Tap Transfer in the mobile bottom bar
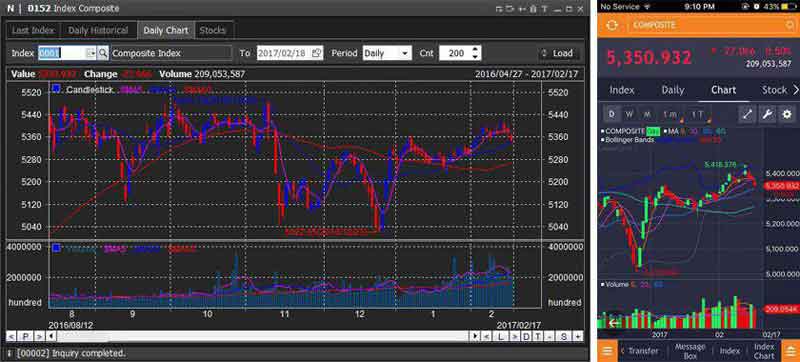The image size is (800, 362). point(643,351)
